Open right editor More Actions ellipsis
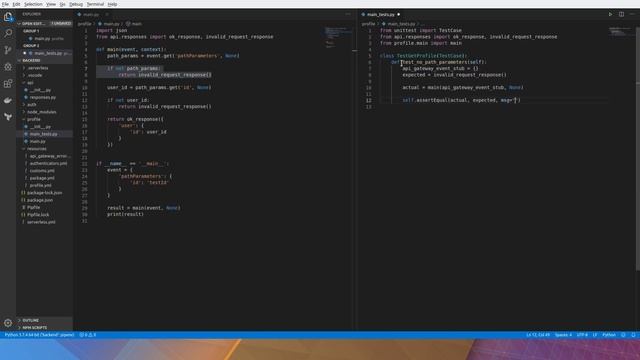Viewport: 640px width, 360px height. [x=632, y=14]
